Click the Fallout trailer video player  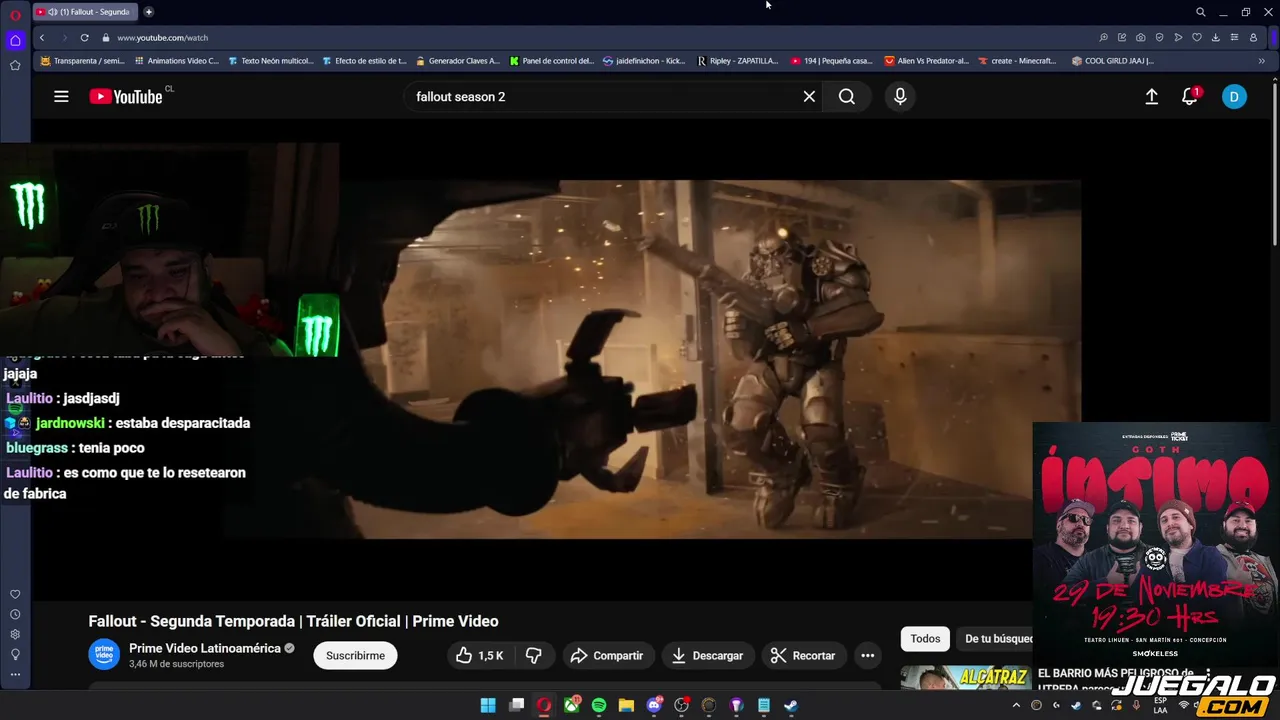pyautogui.click(x=651, y=360)
